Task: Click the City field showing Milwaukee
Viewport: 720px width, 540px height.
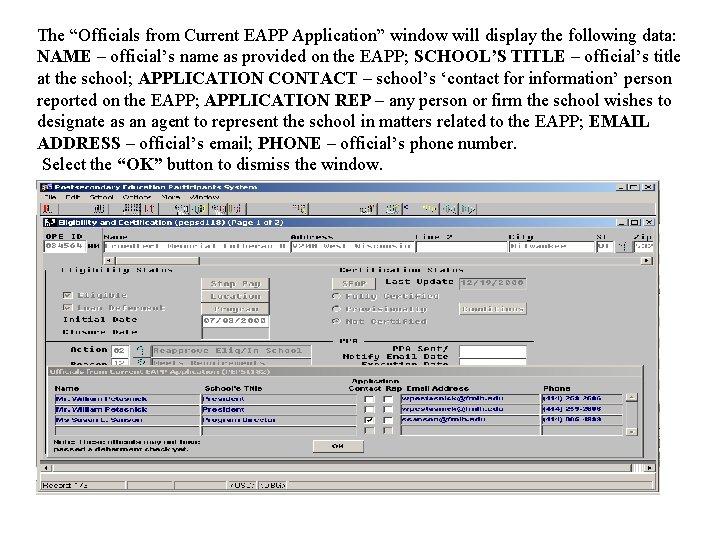Action: point(551,247)
